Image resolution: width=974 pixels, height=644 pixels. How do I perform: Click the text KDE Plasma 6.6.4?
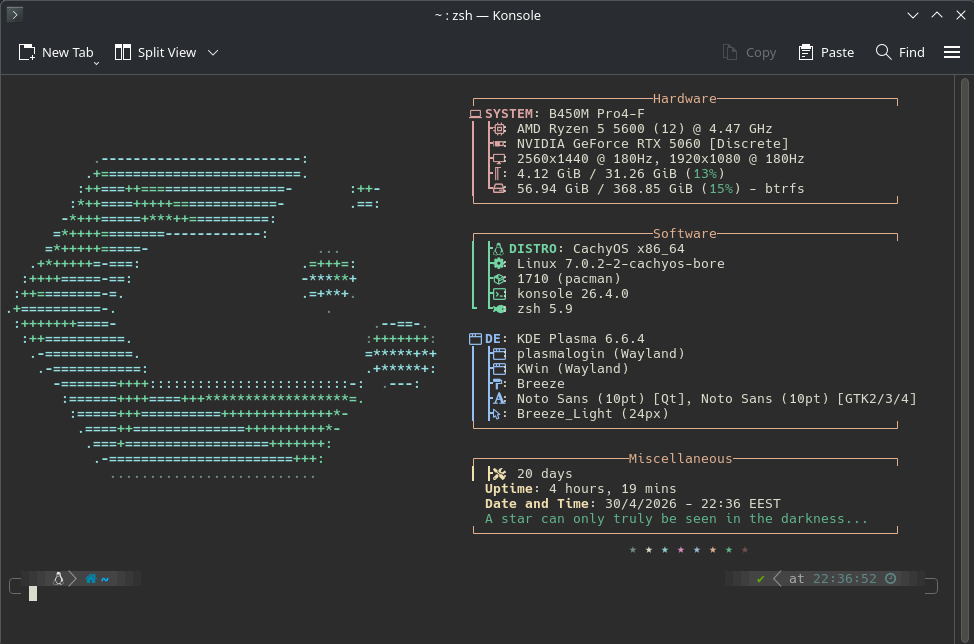click(x=581, y=339)
